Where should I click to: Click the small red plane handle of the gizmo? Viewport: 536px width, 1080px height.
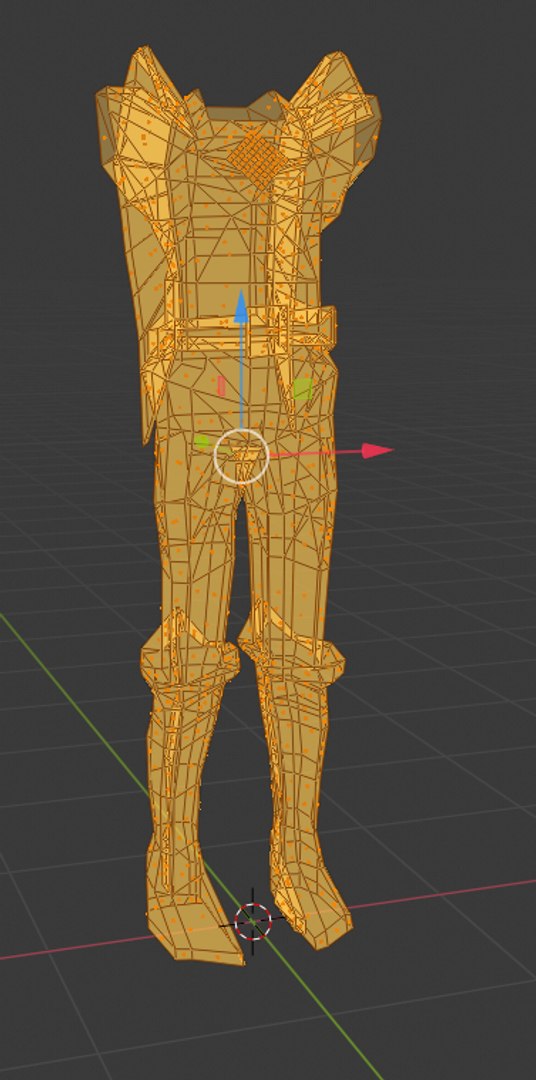(221, 386)
